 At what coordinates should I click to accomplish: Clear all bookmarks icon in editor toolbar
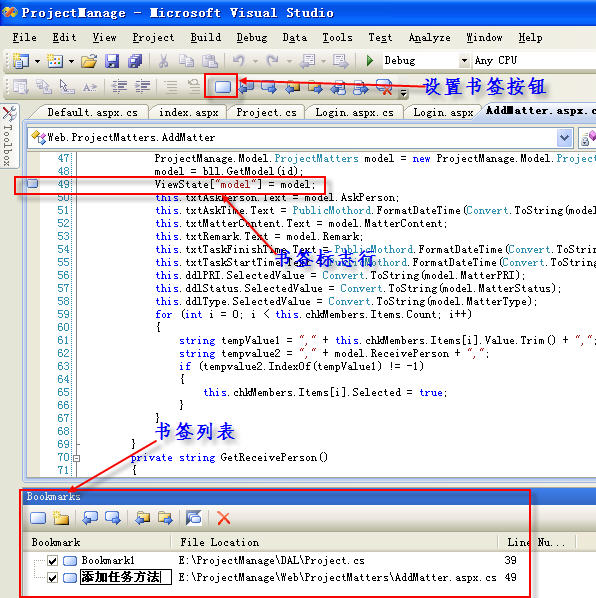coord(384,87)
